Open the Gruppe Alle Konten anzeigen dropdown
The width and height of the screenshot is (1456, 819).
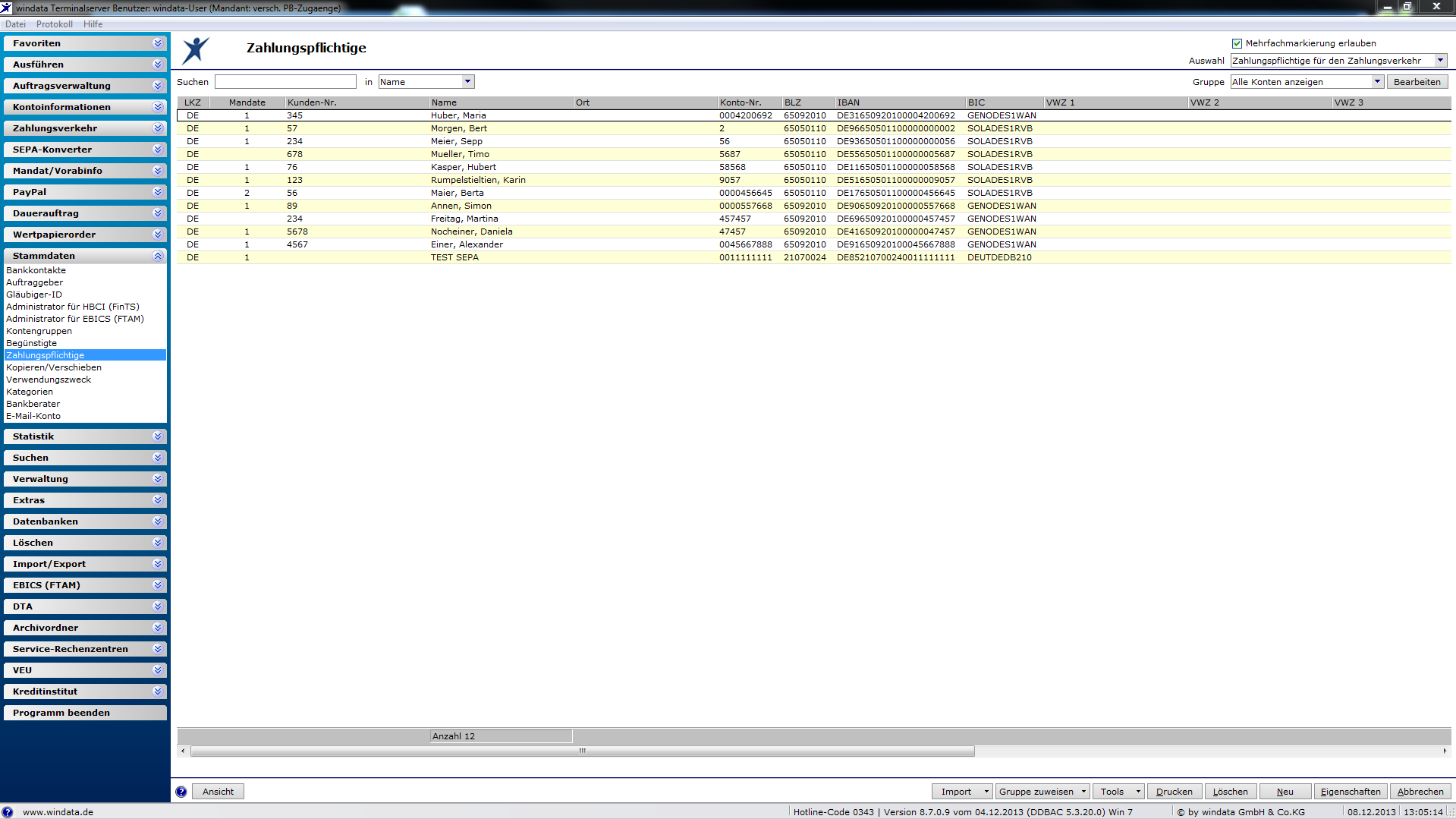pos(1377,82)
